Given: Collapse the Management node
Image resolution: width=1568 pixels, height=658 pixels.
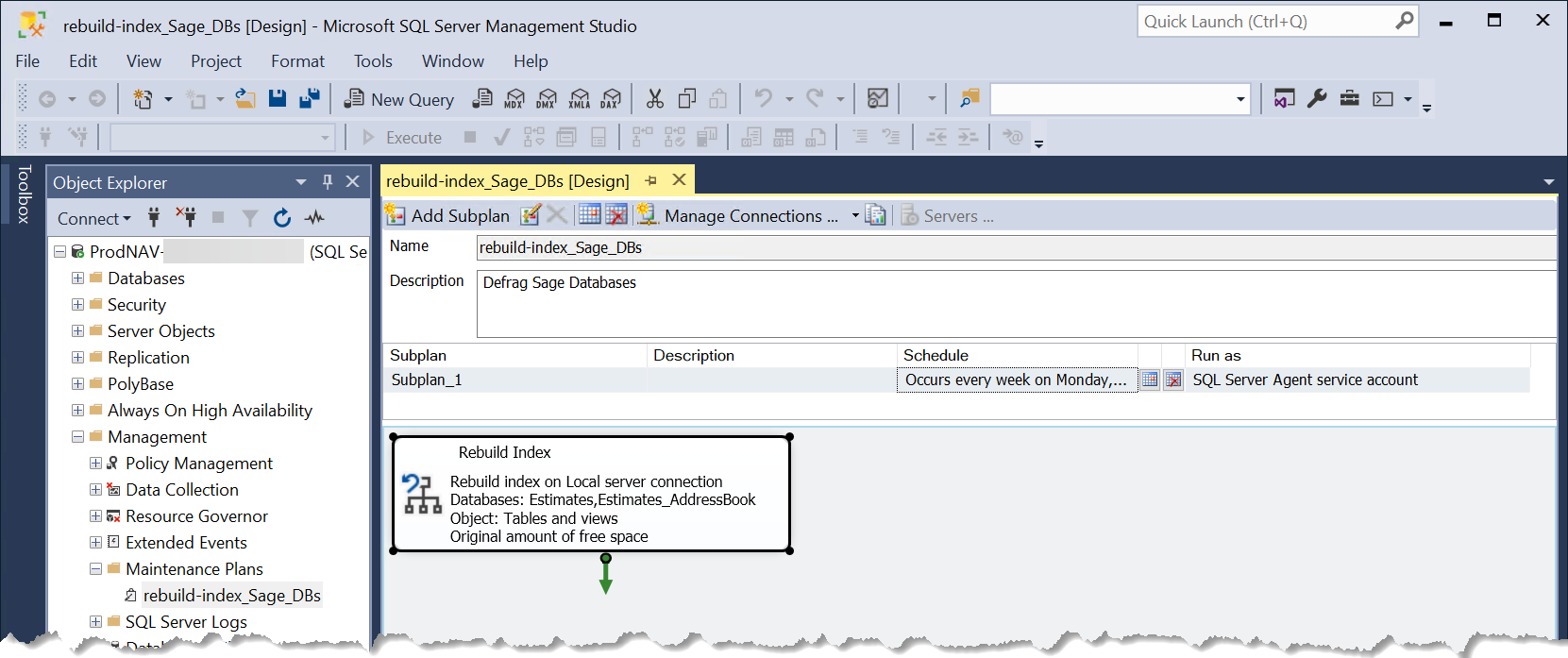Looking at the screenshot, I should point(77,436).
